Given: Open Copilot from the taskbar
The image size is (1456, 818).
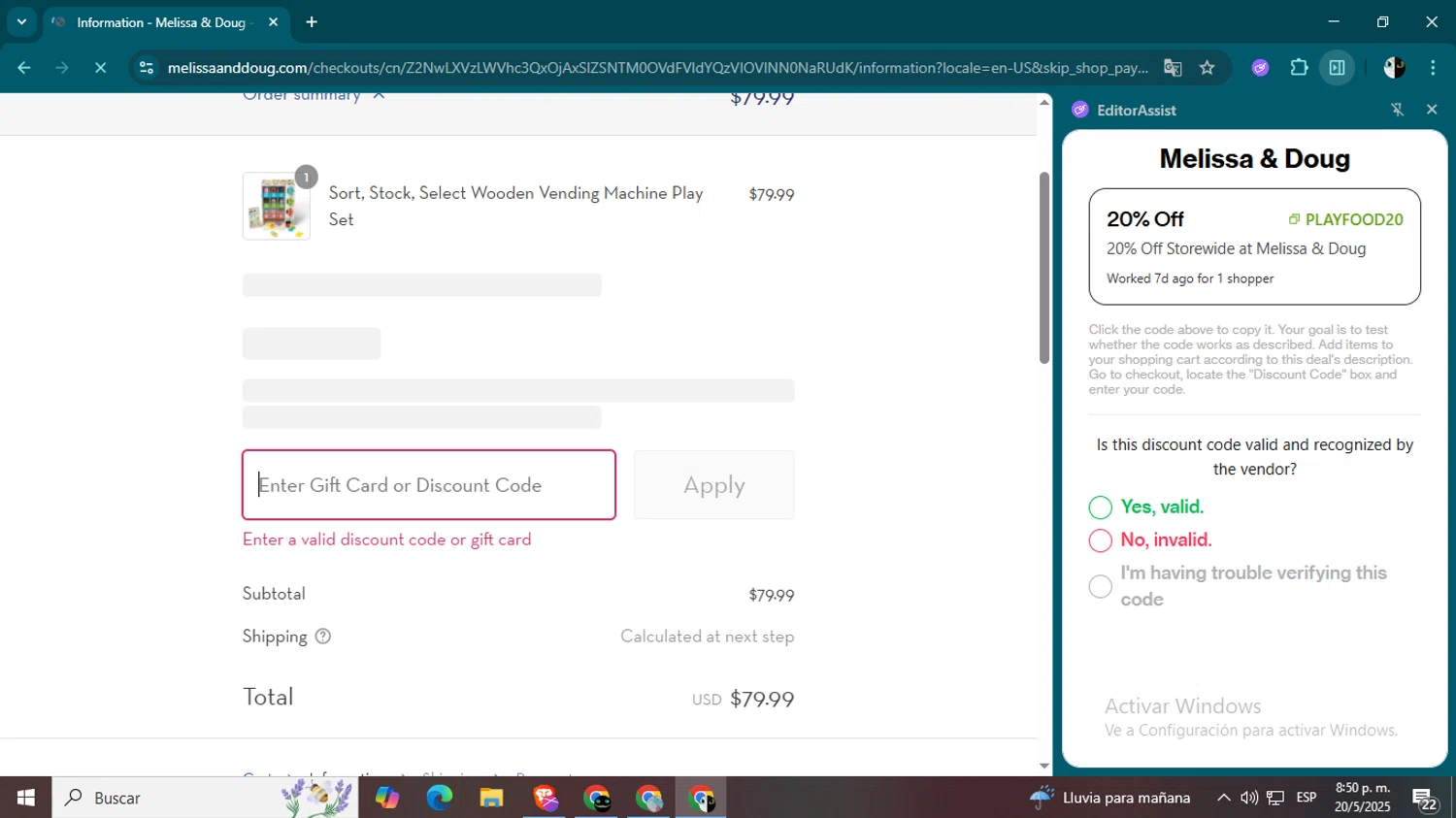Looking at the screenshot, I should [386, 798].
